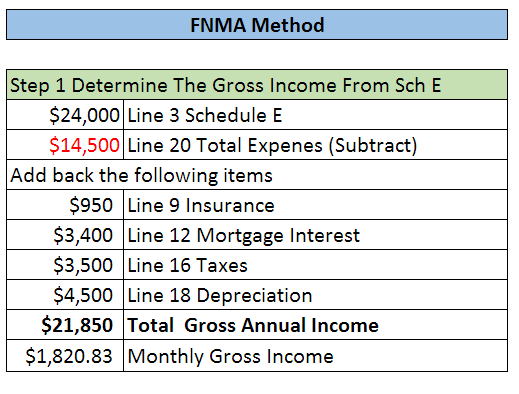Select the red $14,500 expenses cell
This screenshot has width=519, height=394.
pyautogui.click(x=65, y=145)
